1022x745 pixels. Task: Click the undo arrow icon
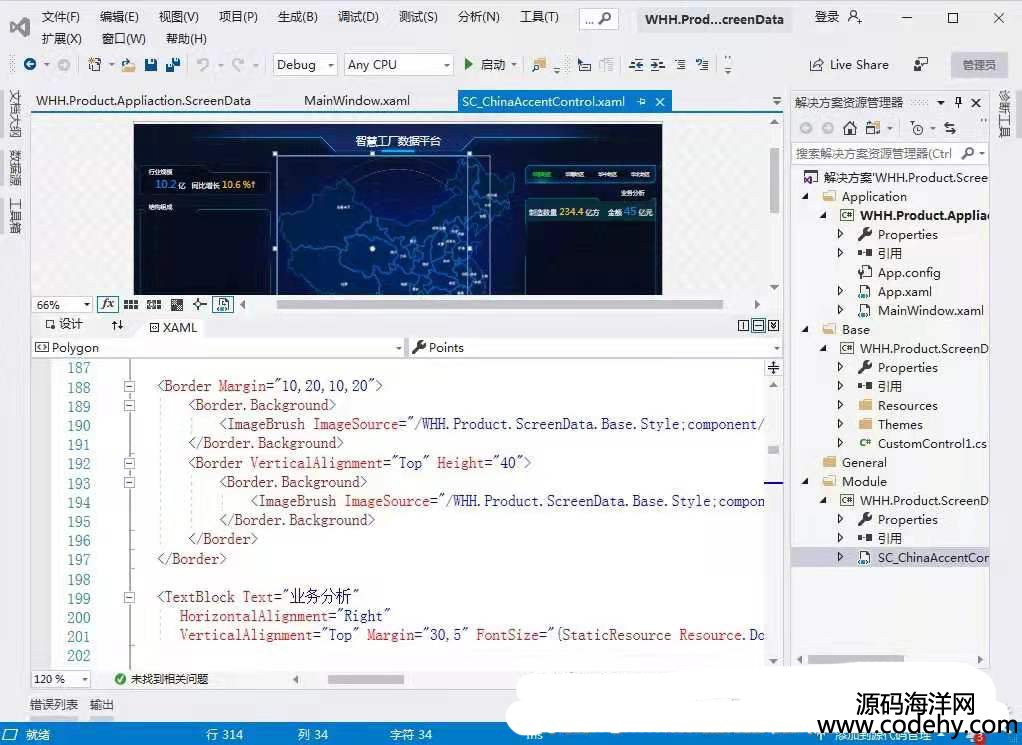point(203,64)
